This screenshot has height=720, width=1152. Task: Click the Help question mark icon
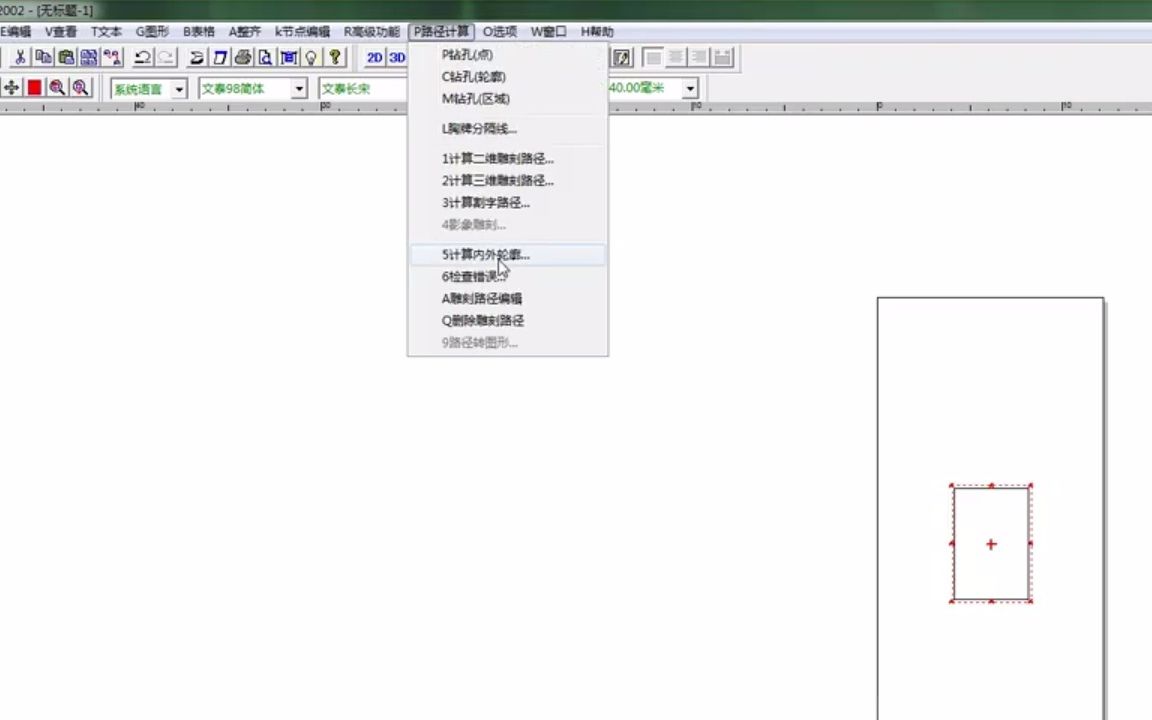(x=333, y=57)
